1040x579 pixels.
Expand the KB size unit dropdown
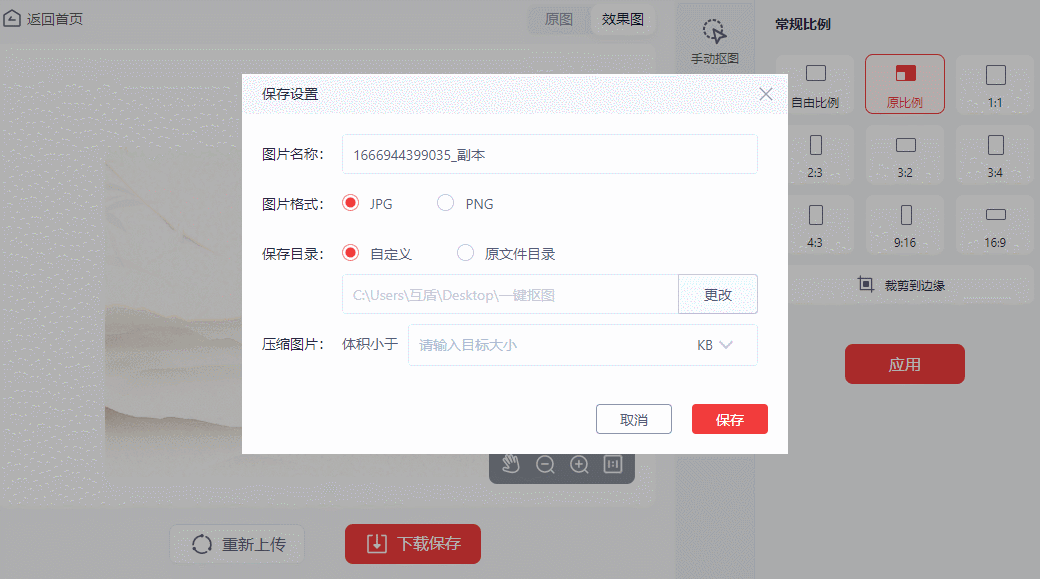716,345
